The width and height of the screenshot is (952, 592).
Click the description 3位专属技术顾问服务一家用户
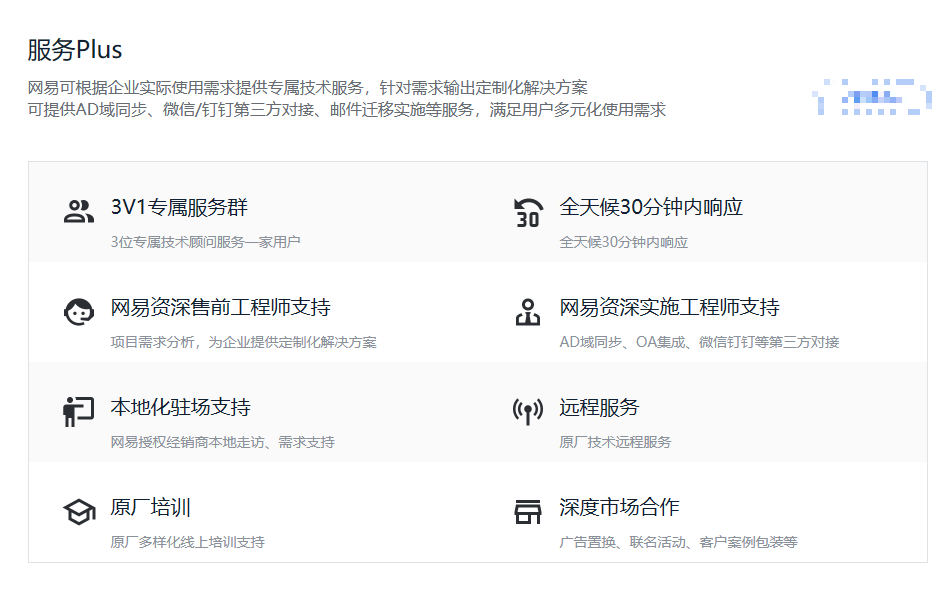(205, 242)
